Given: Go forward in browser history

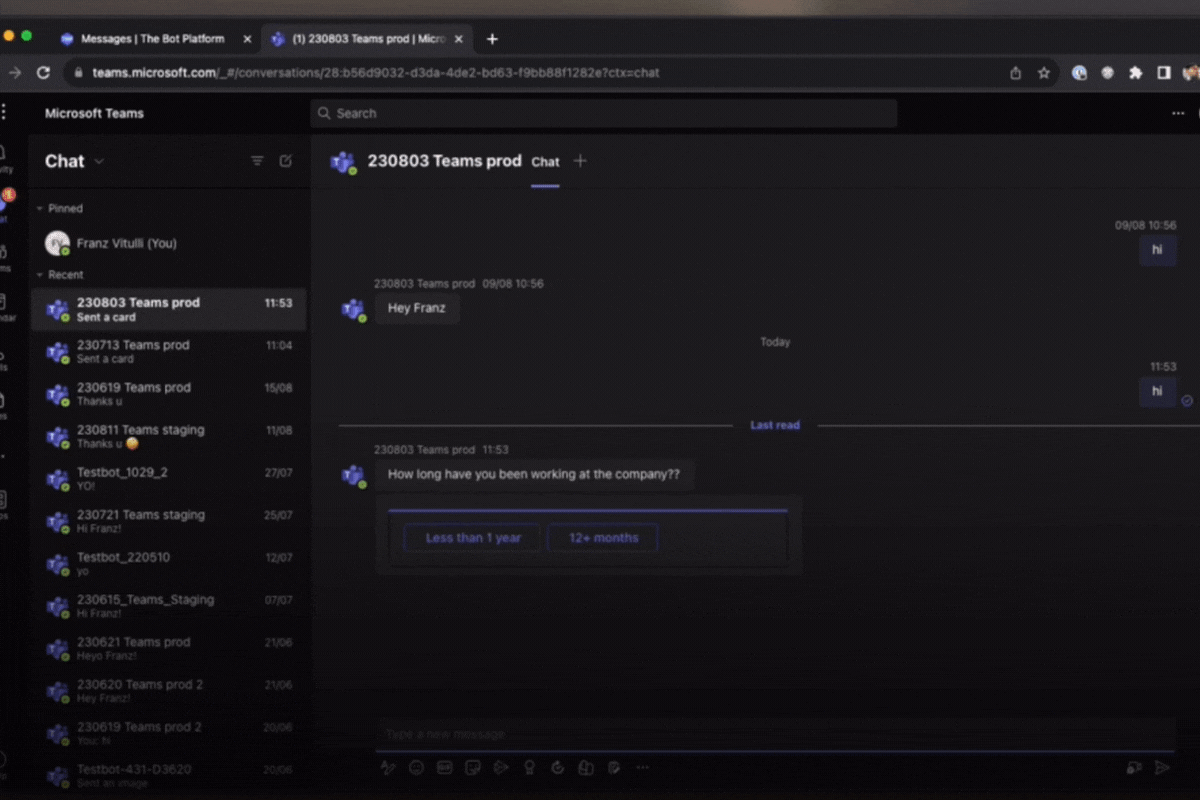Looking at the screenshot, I should [14, 73].
